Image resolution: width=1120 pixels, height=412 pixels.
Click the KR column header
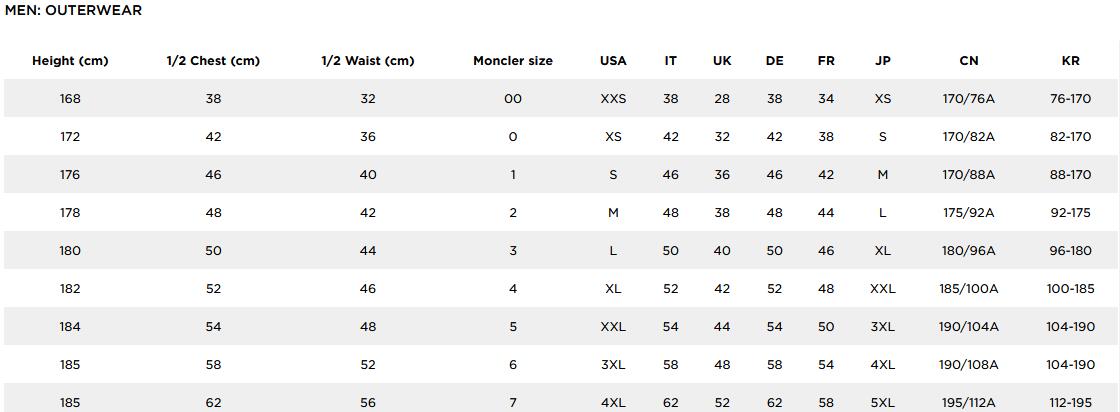(x=1070, y=61)
